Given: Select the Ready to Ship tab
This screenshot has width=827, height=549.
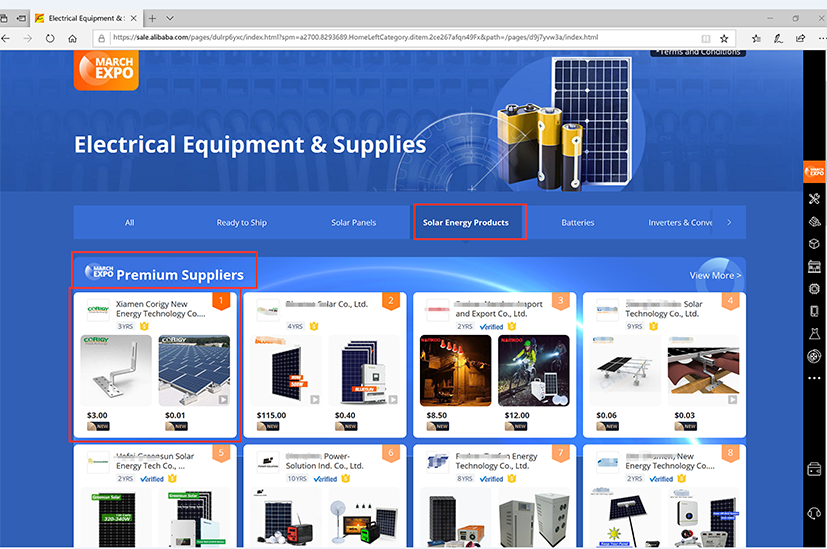Looking at the screenshot, I should 242,223.
